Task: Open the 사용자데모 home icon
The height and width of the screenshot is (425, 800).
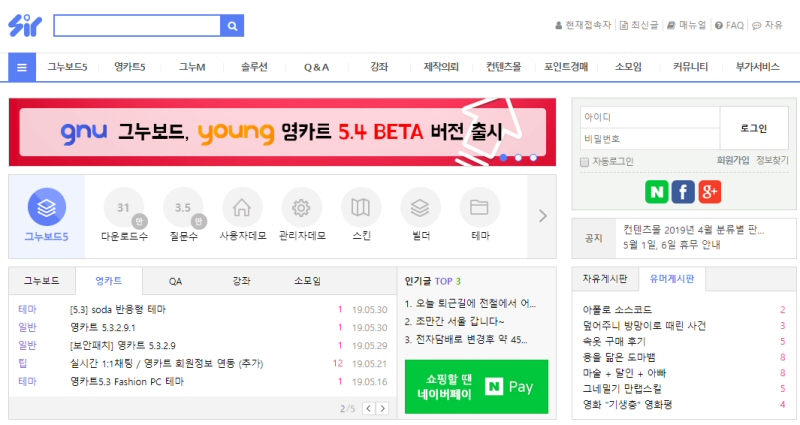Action: pos(242,207)
